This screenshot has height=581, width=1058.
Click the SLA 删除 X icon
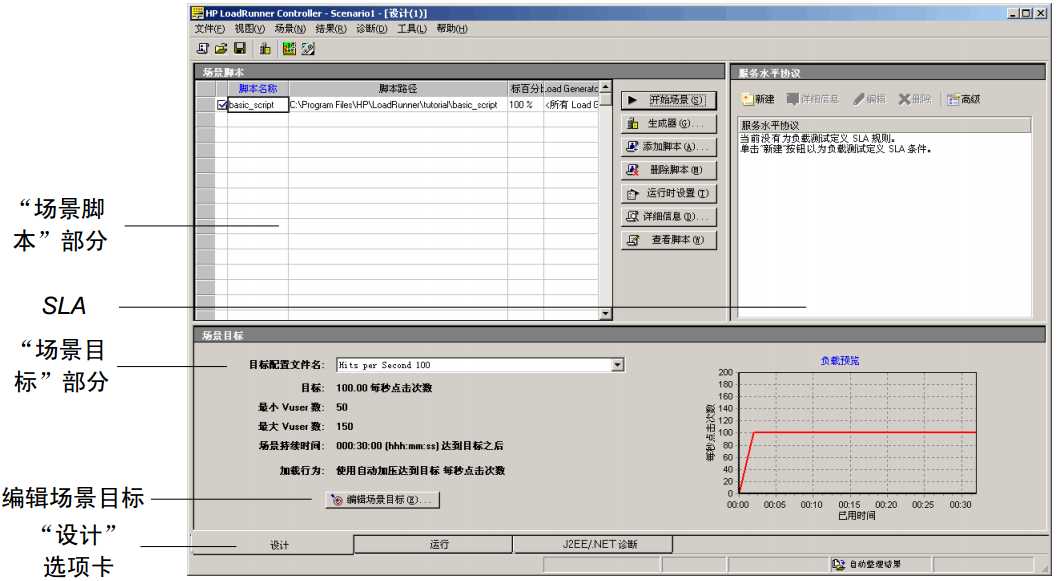click(x=904, y=99)
